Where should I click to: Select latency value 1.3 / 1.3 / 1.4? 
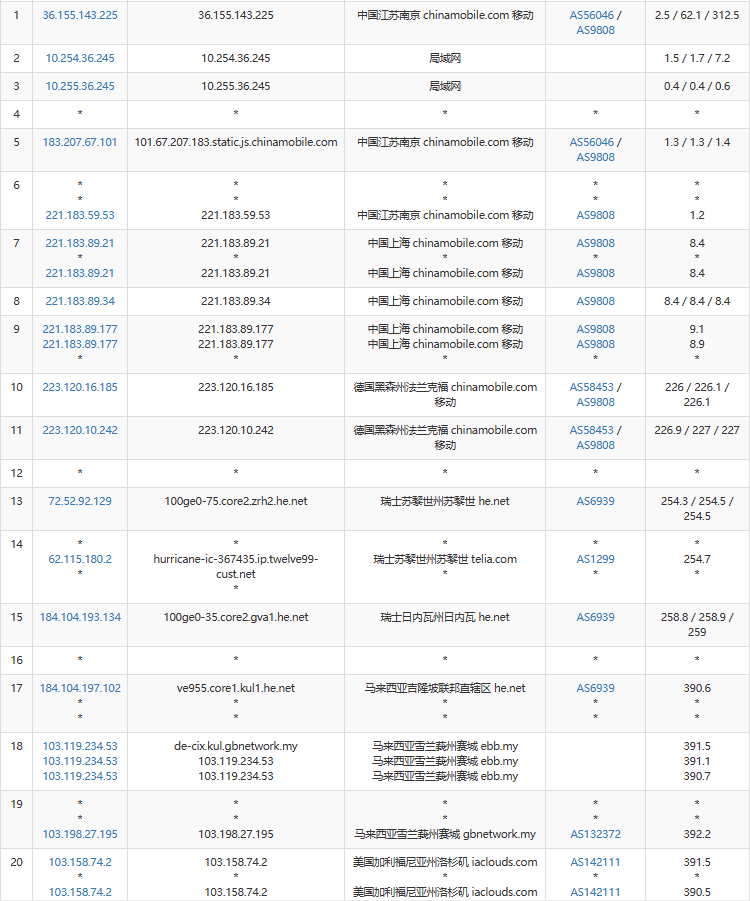[x=697, y=142]
